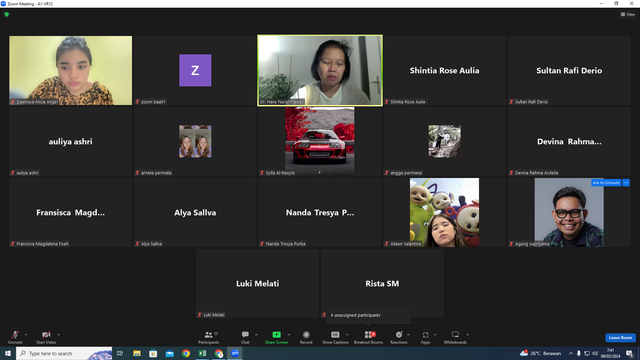
Task: Open the Mail app from the taskbar
Action: (x=169, y=353)
